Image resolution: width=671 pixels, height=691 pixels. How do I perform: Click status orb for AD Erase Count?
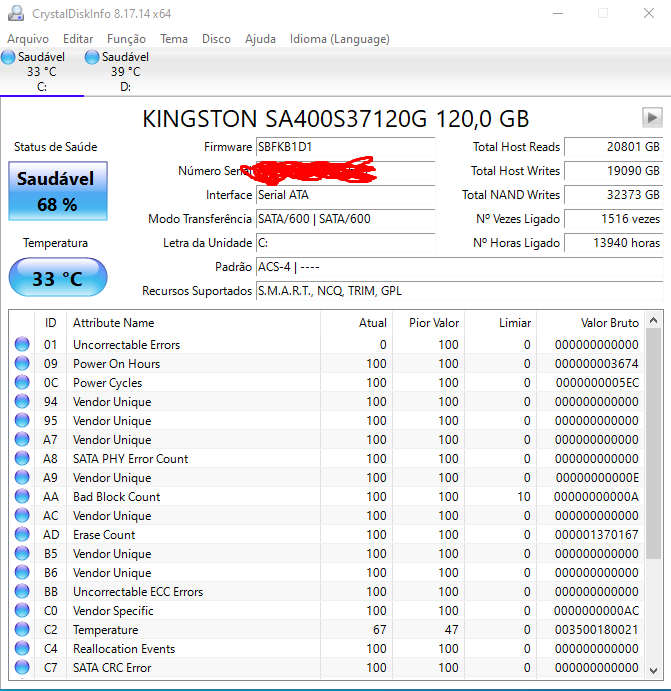click(22, 534)
